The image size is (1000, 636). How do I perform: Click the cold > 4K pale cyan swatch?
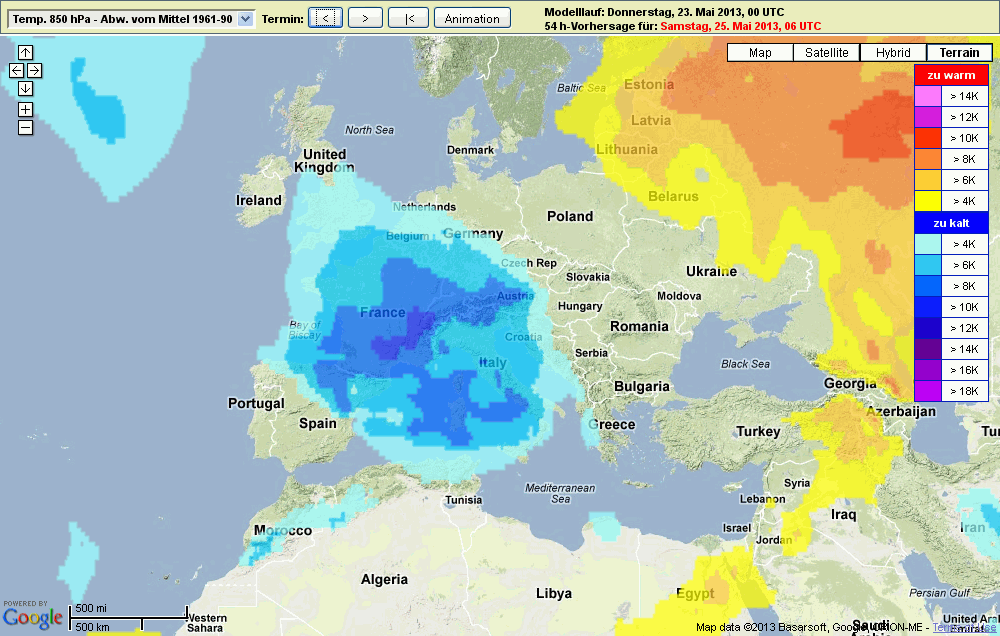(x=927, y=244)
